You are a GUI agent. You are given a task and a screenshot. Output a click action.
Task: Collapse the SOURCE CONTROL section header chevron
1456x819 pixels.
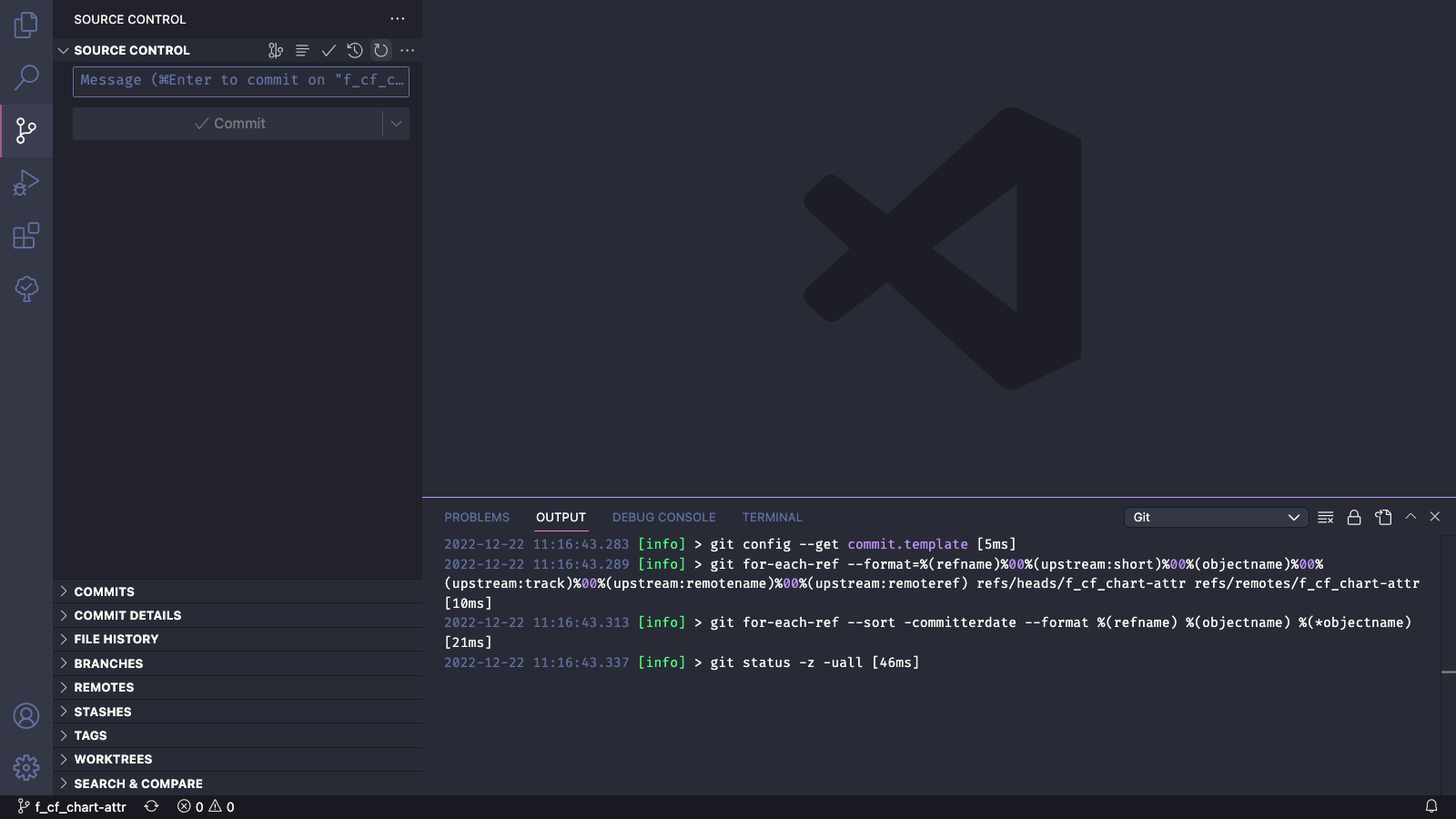63,50
